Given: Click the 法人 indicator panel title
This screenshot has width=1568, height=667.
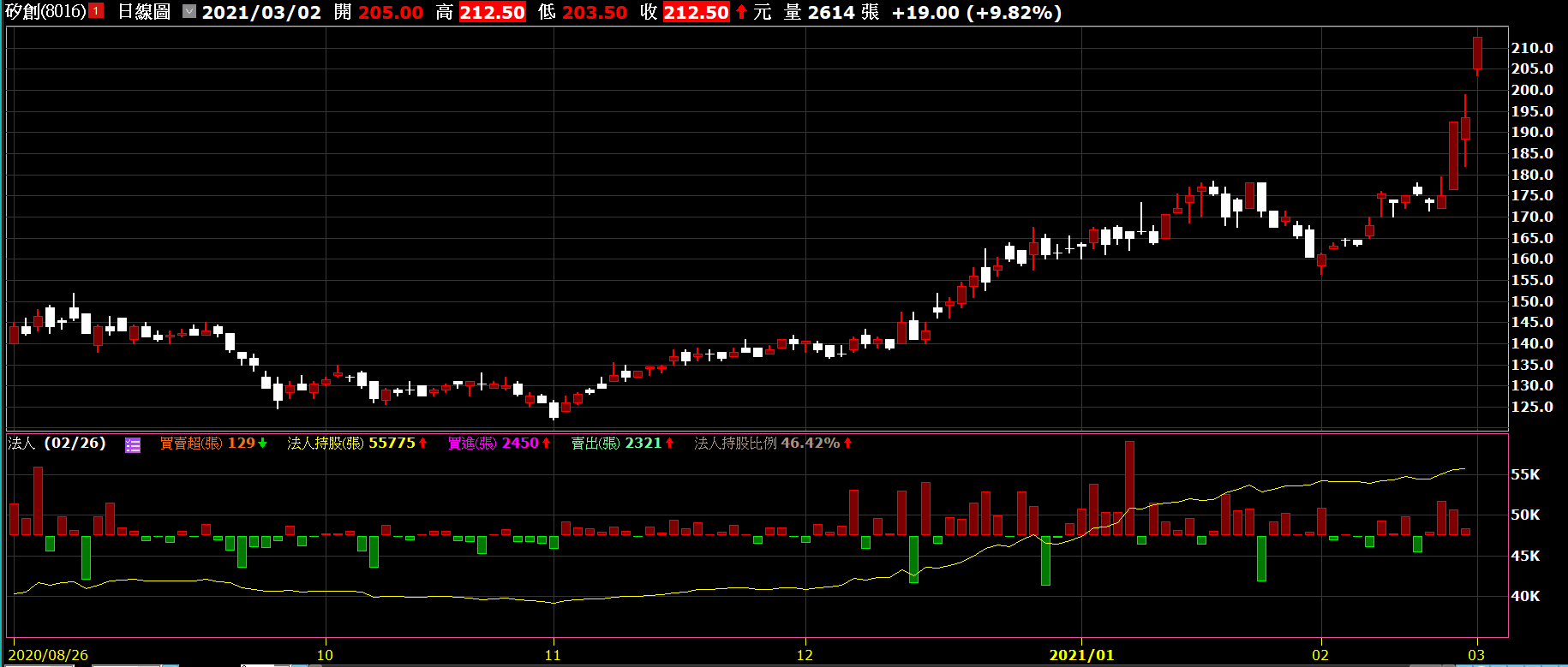Looking at the screenshot, I should (x=21, y=443).
